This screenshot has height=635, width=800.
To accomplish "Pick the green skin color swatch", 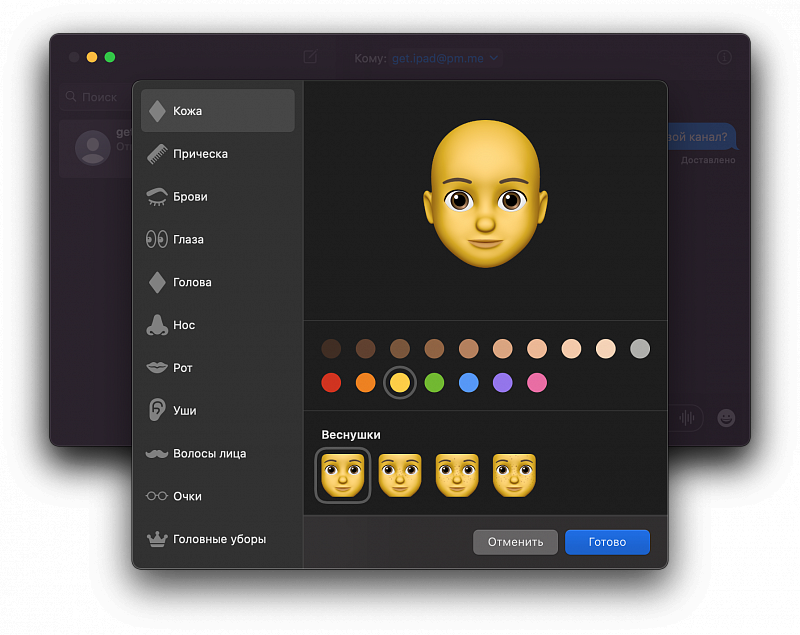I will (434, 383).
